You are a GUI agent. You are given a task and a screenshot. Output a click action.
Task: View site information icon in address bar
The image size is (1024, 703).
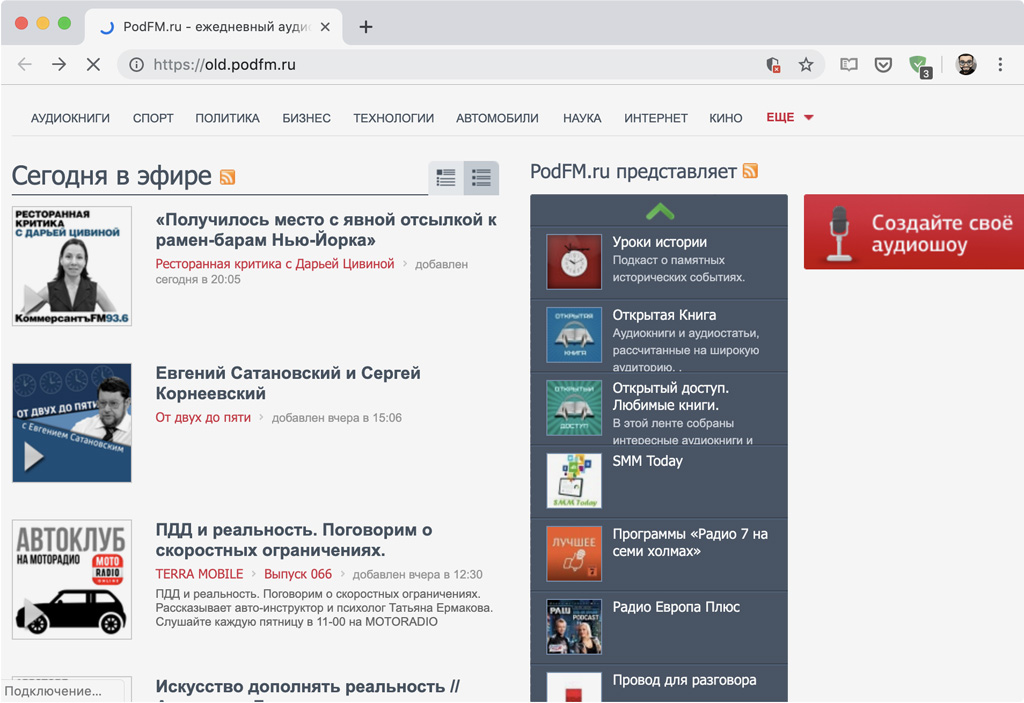(136, 65)
